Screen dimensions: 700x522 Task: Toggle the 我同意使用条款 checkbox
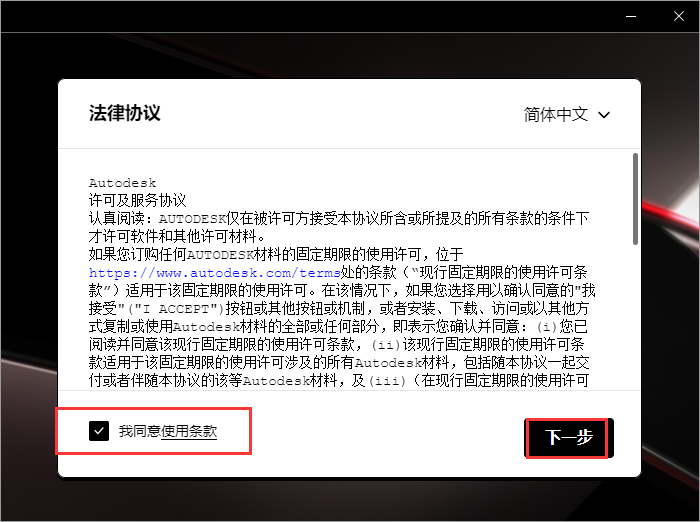[98, 431]
